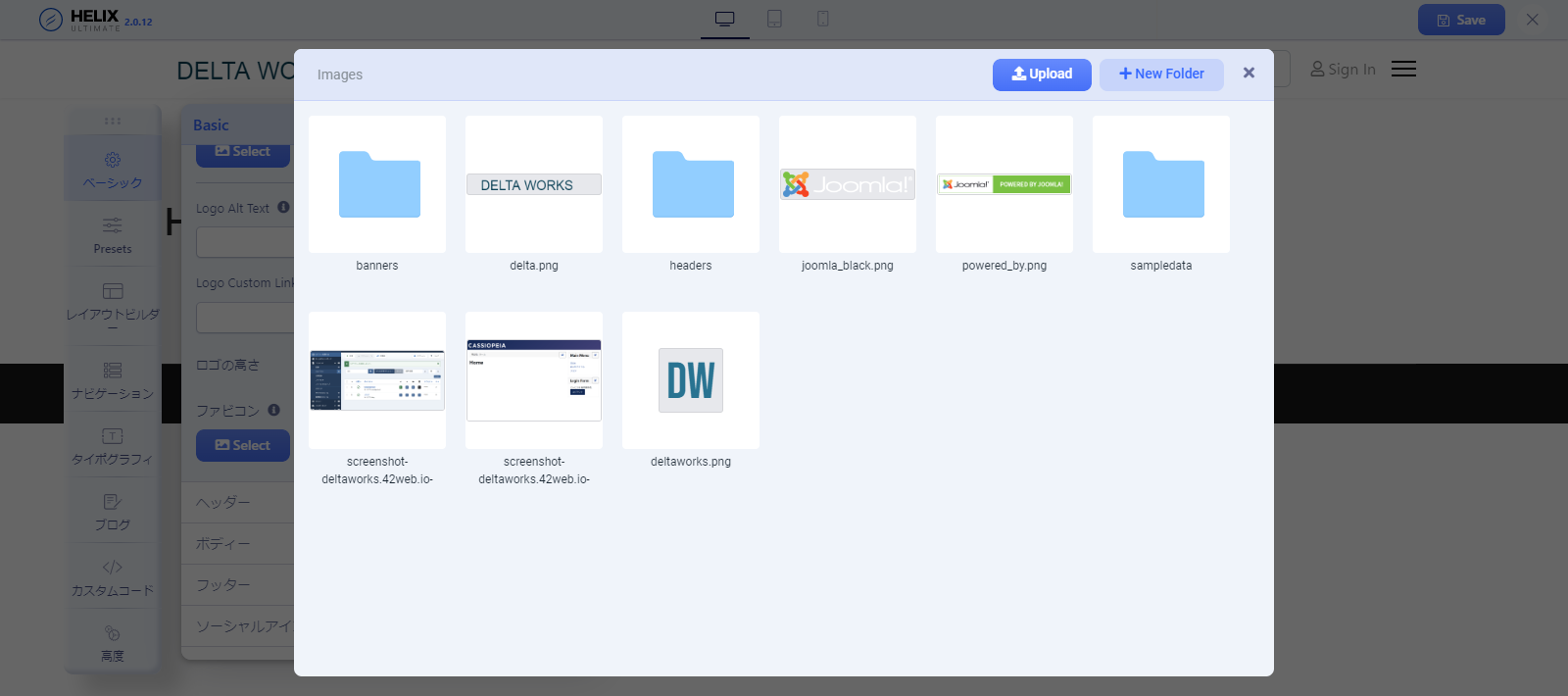The height and width of the screenshot is (696, 1568).
Task: Create a New Folder
Action: tap(1161, 75)
